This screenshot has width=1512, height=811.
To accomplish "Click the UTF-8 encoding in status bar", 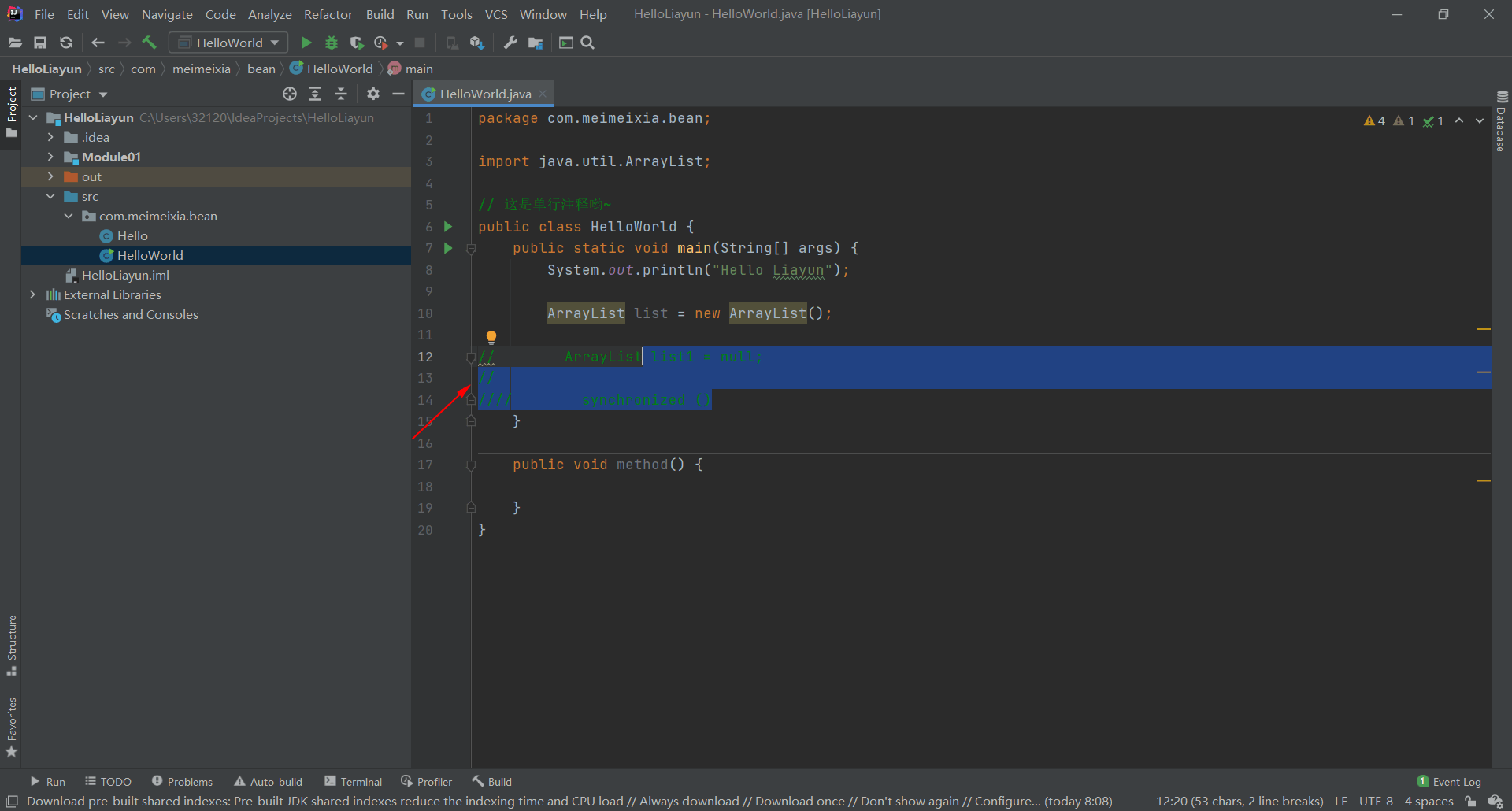I will (1376, 802).
